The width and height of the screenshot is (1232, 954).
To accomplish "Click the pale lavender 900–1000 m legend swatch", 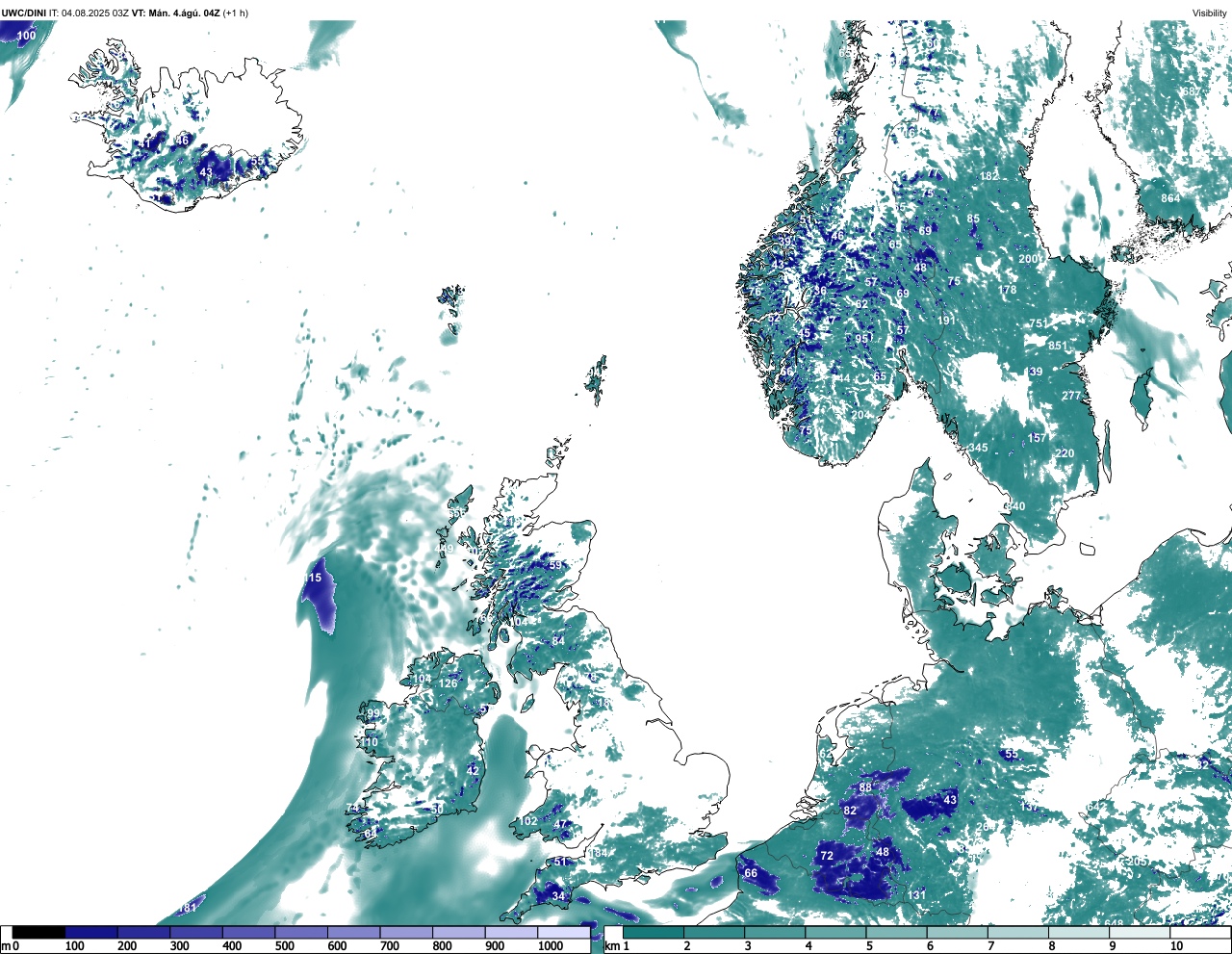I will coord(511,932).
